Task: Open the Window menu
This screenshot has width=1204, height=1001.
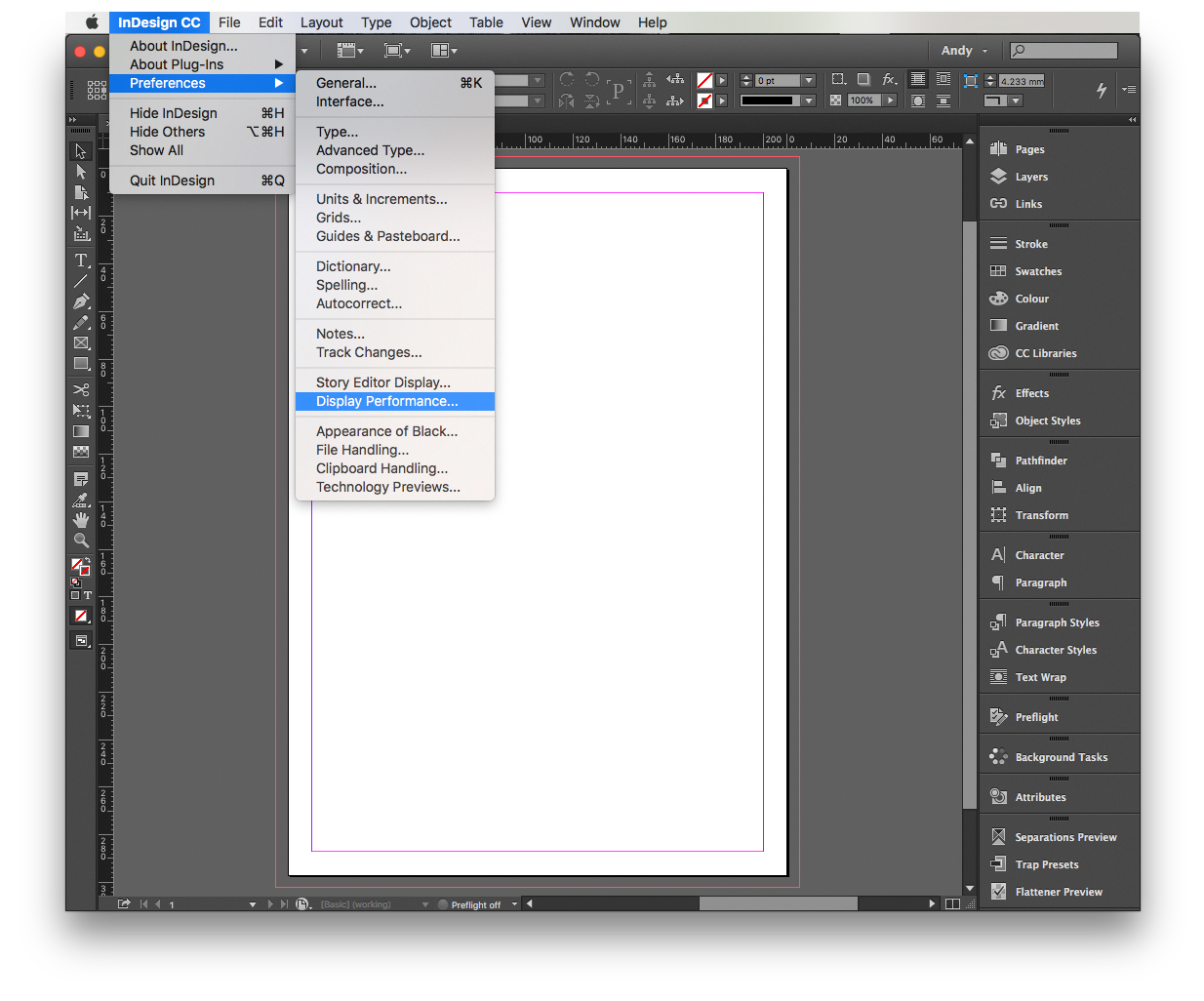Action: (594, 22)
